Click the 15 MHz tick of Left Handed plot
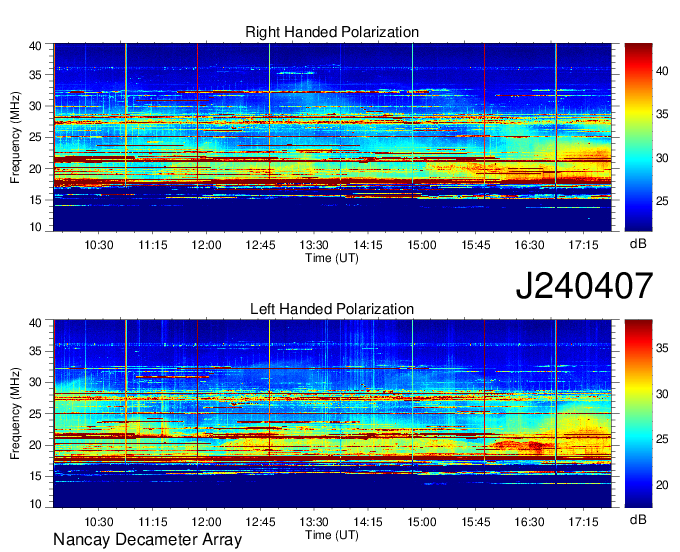Viewport: 680px width, 552px height. pyautogui.click(x=35, y=476)
